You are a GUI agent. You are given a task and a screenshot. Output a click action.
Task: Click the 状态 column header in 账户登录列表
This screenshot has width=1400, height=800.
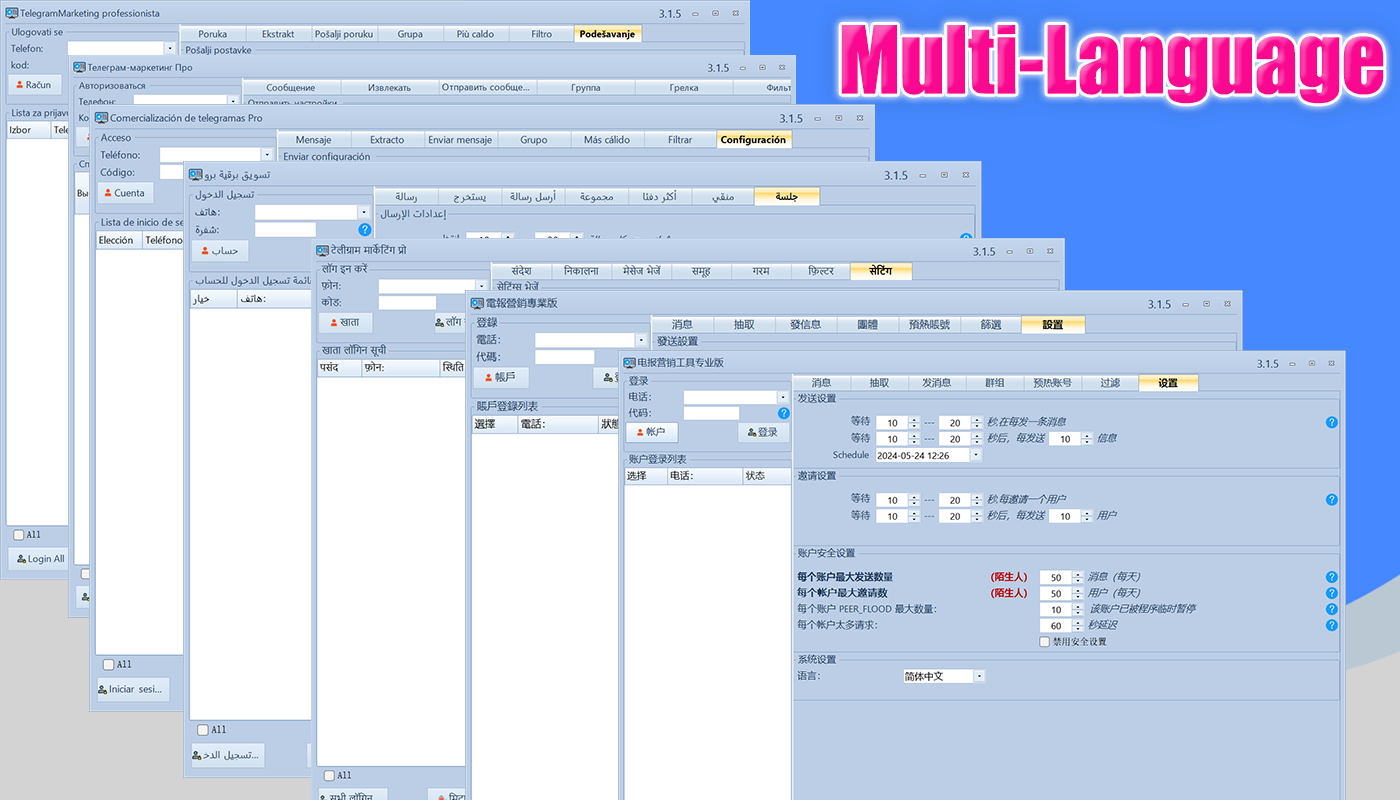tap(767, 476)
